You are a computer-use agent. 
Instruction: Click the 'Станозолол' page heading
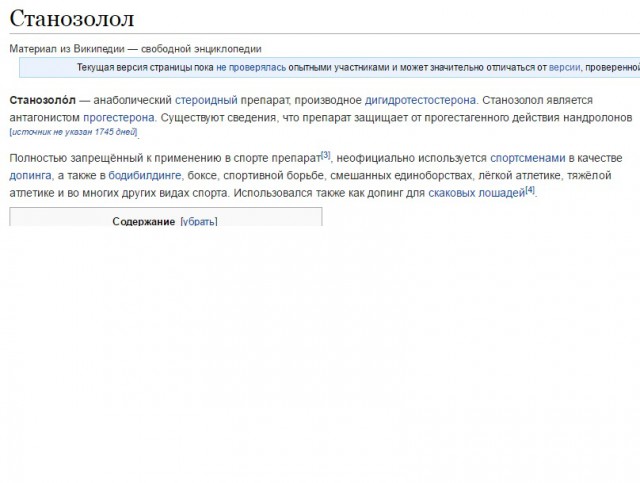pos(72,18)
